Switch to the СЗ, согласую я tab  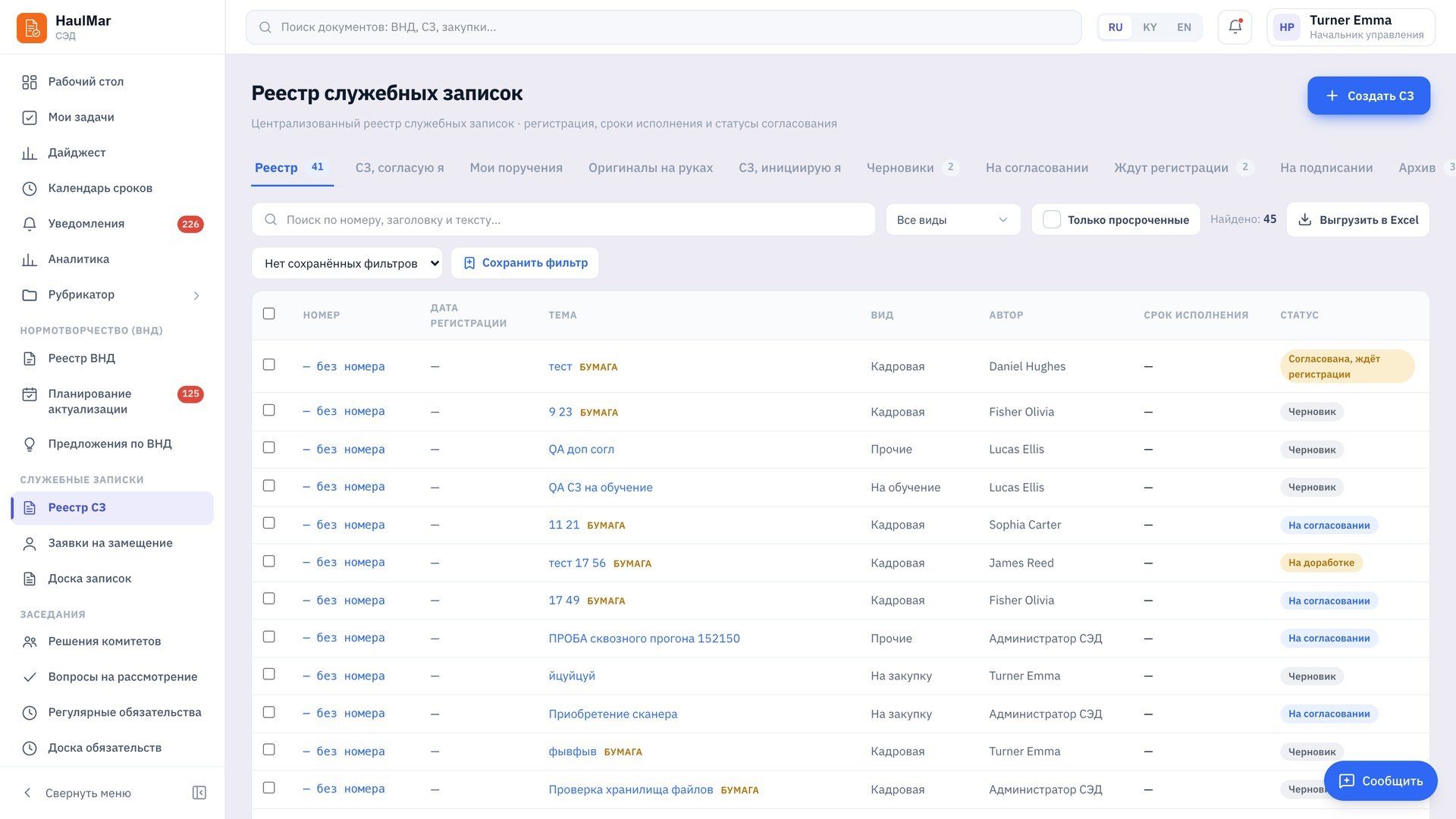point(400,168)
